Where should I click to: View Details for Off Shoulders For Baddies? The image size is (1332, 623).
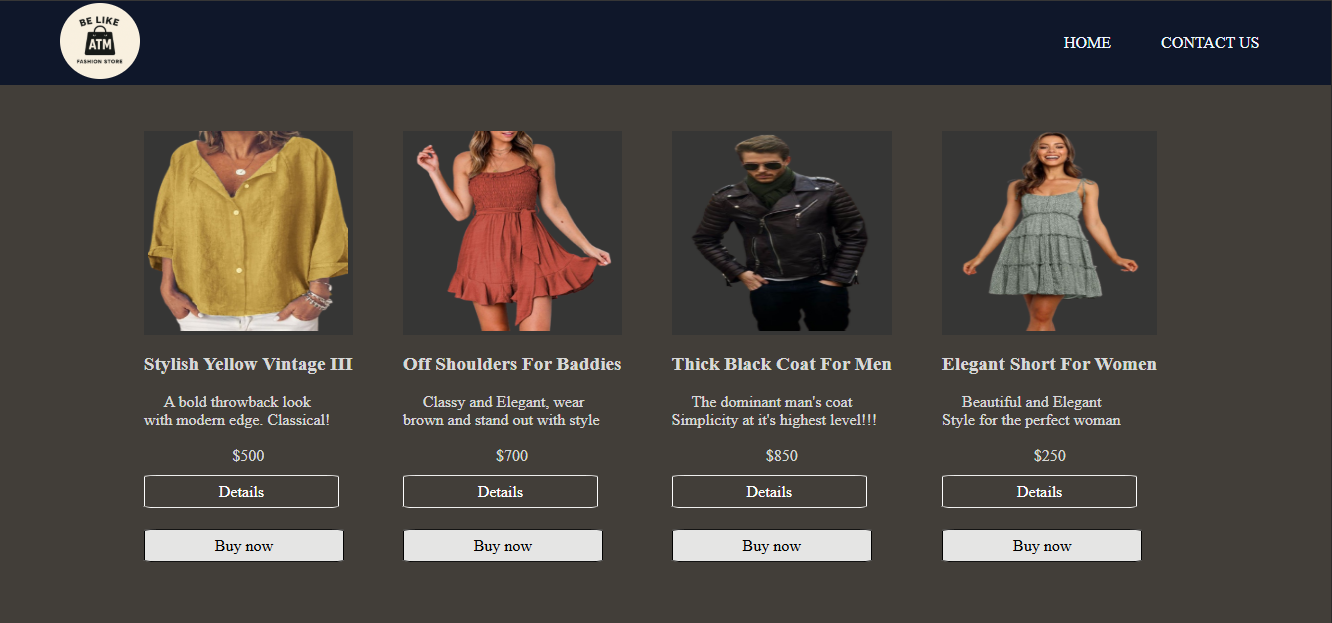(500, 492)
